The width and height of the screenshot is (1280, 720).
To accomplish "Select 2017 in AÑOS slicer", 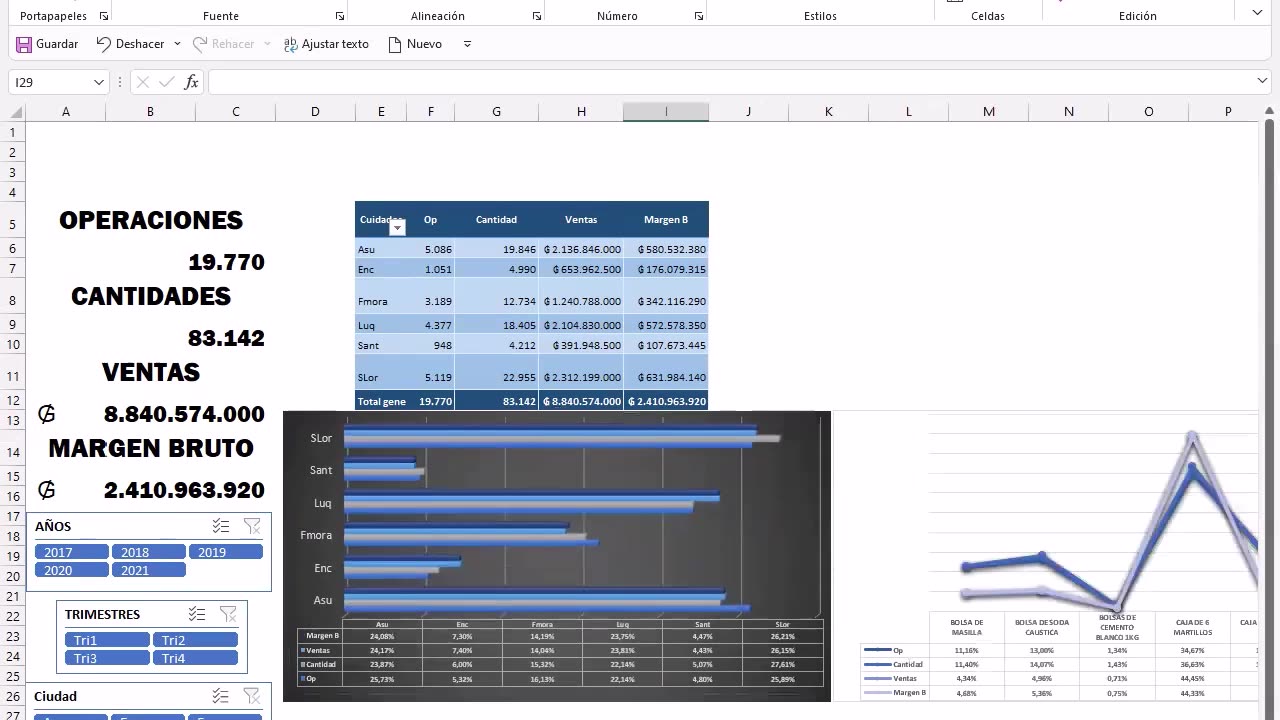I will (x=72, y=552).
